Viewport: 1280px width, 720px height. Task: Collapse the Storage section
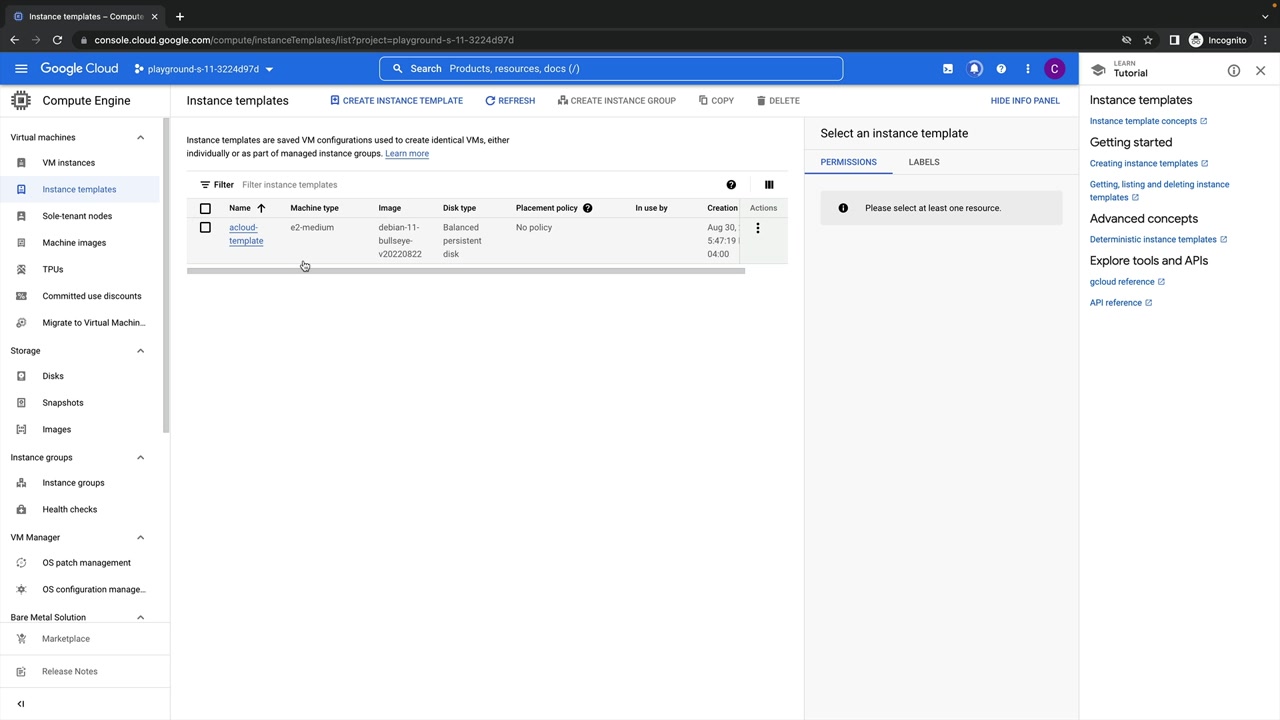[140, 351]
